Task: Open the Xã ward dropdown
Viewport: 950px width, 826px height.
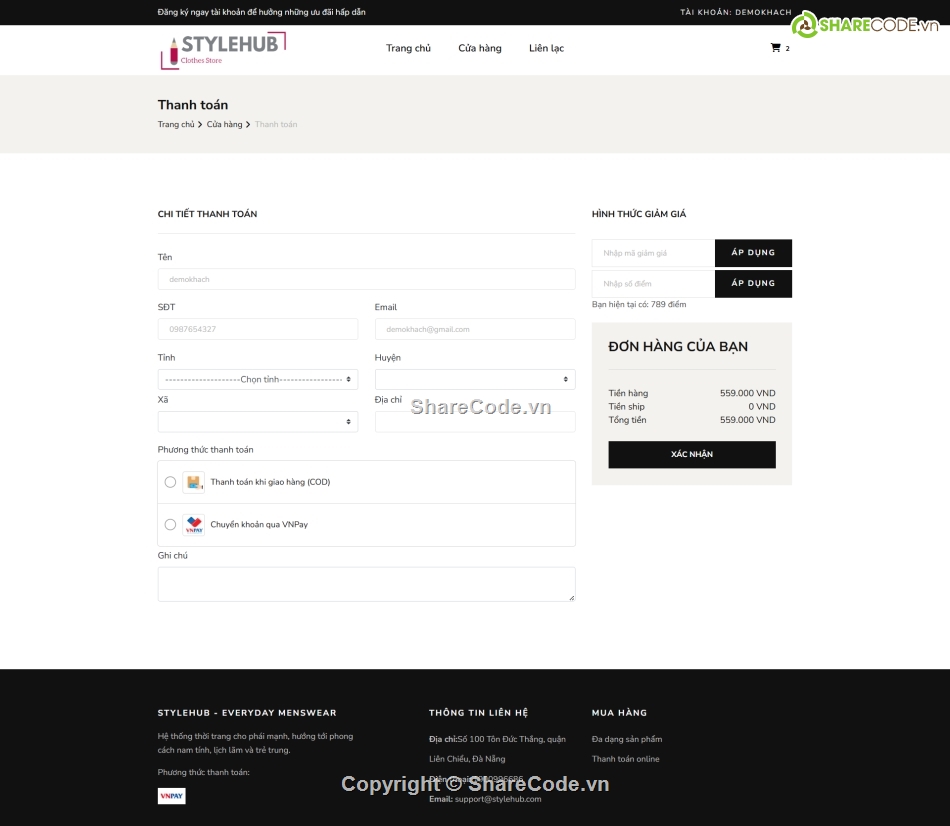Action: [x=257, y=422]
